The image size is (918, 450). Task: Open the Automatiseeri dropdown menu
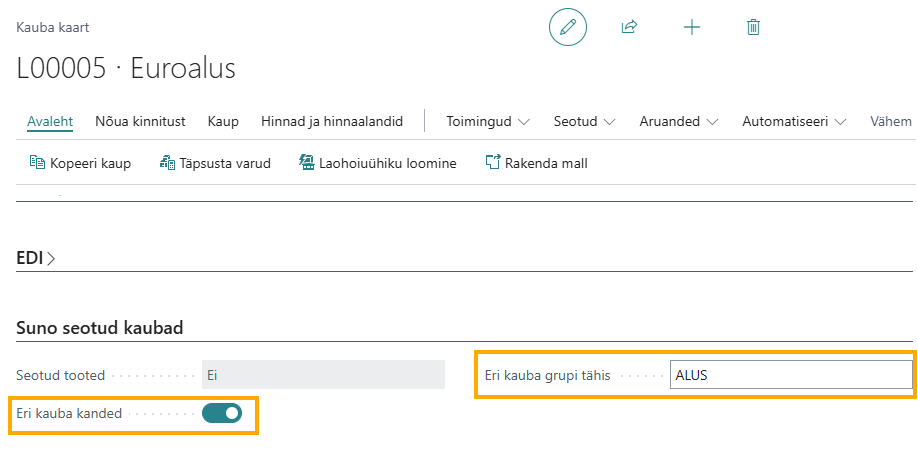(x=794, y=122)
